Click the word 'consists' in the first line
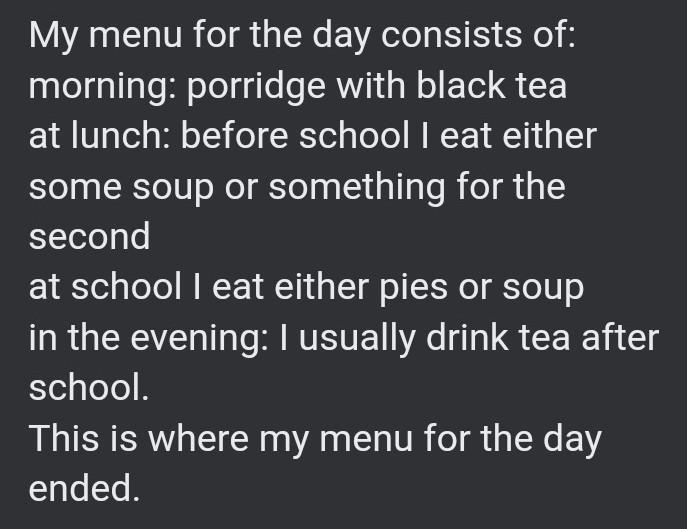The width and height of the screenshot is (687, 529). coord(451,35)
